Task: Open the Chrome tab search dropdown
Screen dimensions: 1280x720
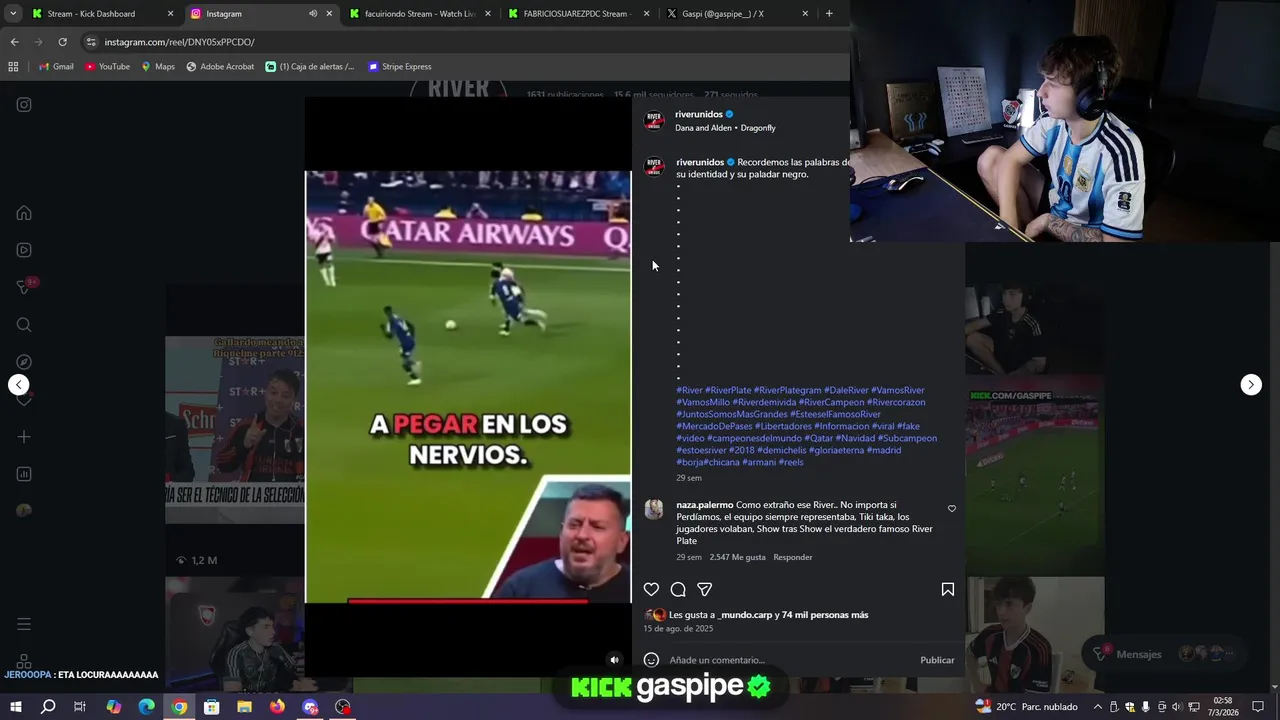Action: tap(13, 14)
